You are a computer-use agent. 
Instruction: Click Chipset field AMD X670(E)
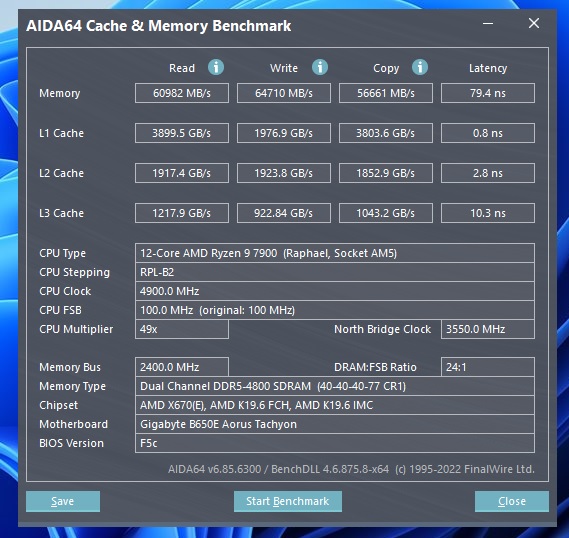(x=335, y=405)
